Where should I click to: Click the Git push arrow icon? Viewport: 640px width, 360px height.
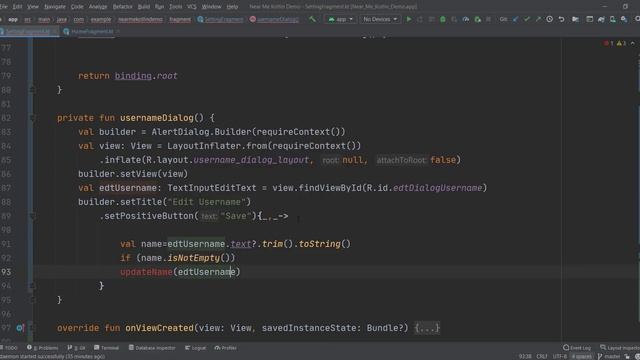pos(538,19)
